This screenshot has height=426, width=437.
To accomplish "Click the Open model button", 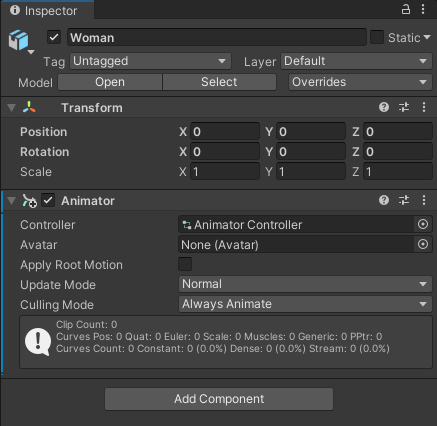I will click(110, 82).
